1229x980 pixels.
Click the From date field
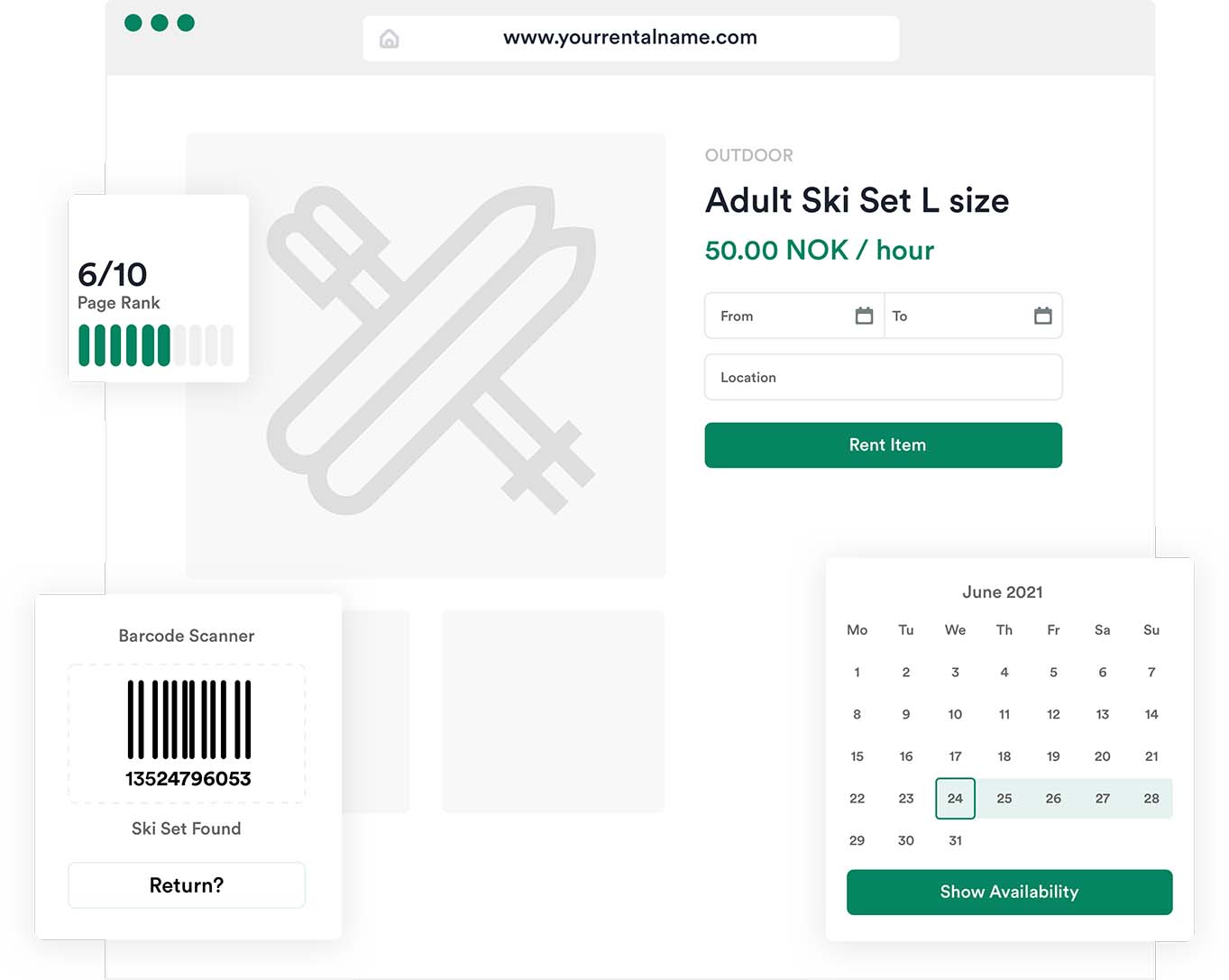click(794, 316)
